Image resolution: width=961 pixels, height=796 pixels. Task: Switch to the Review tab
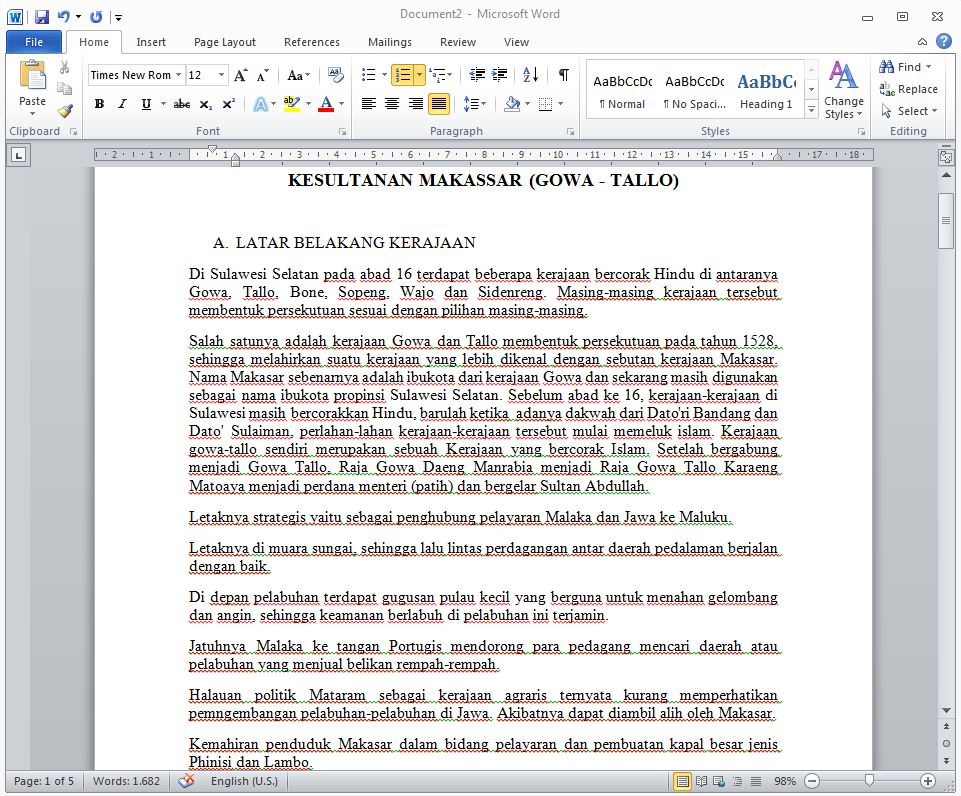point(458,42)
